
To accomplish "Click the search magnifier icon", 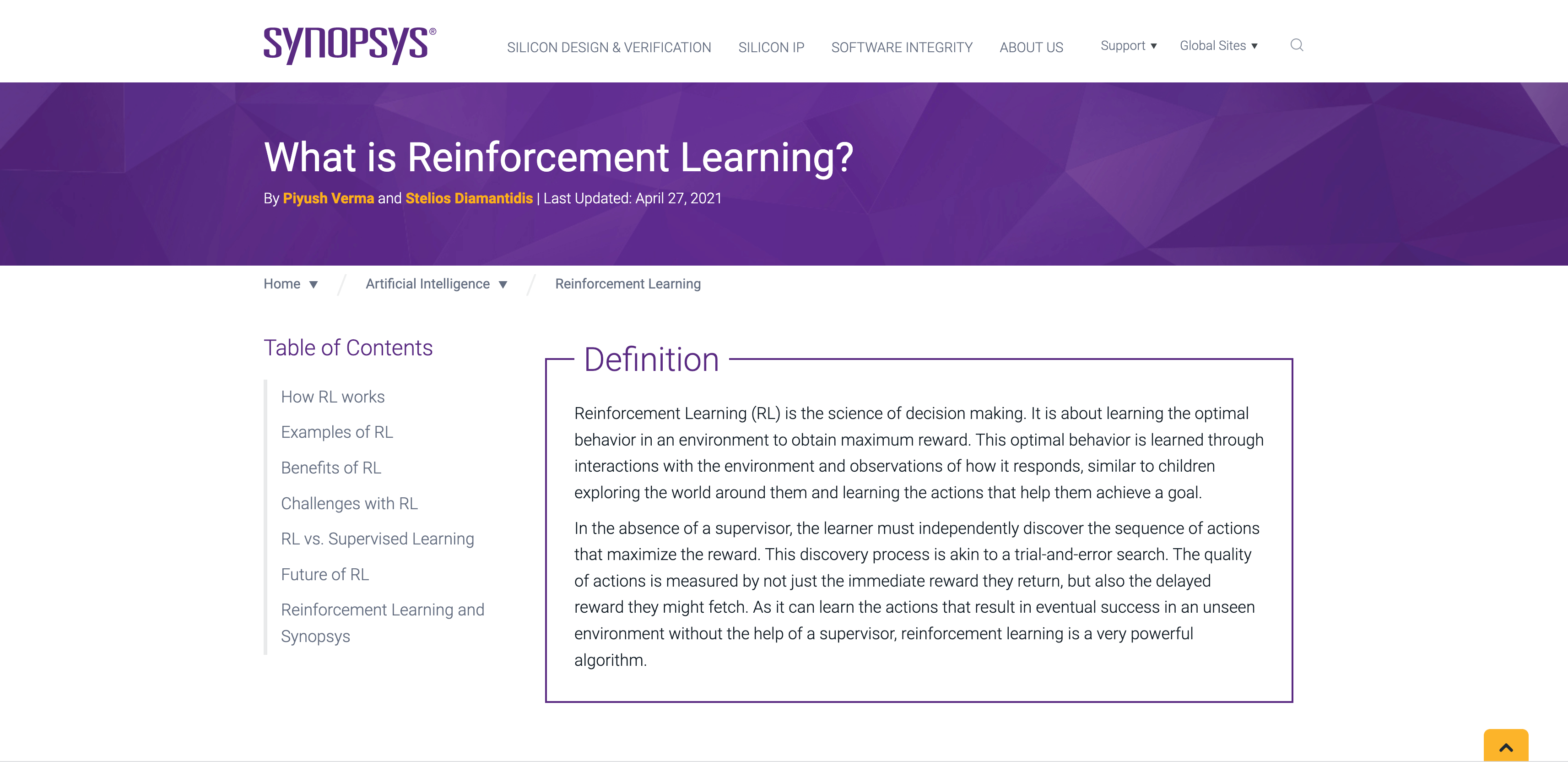I will click(x=1297, y=45).
